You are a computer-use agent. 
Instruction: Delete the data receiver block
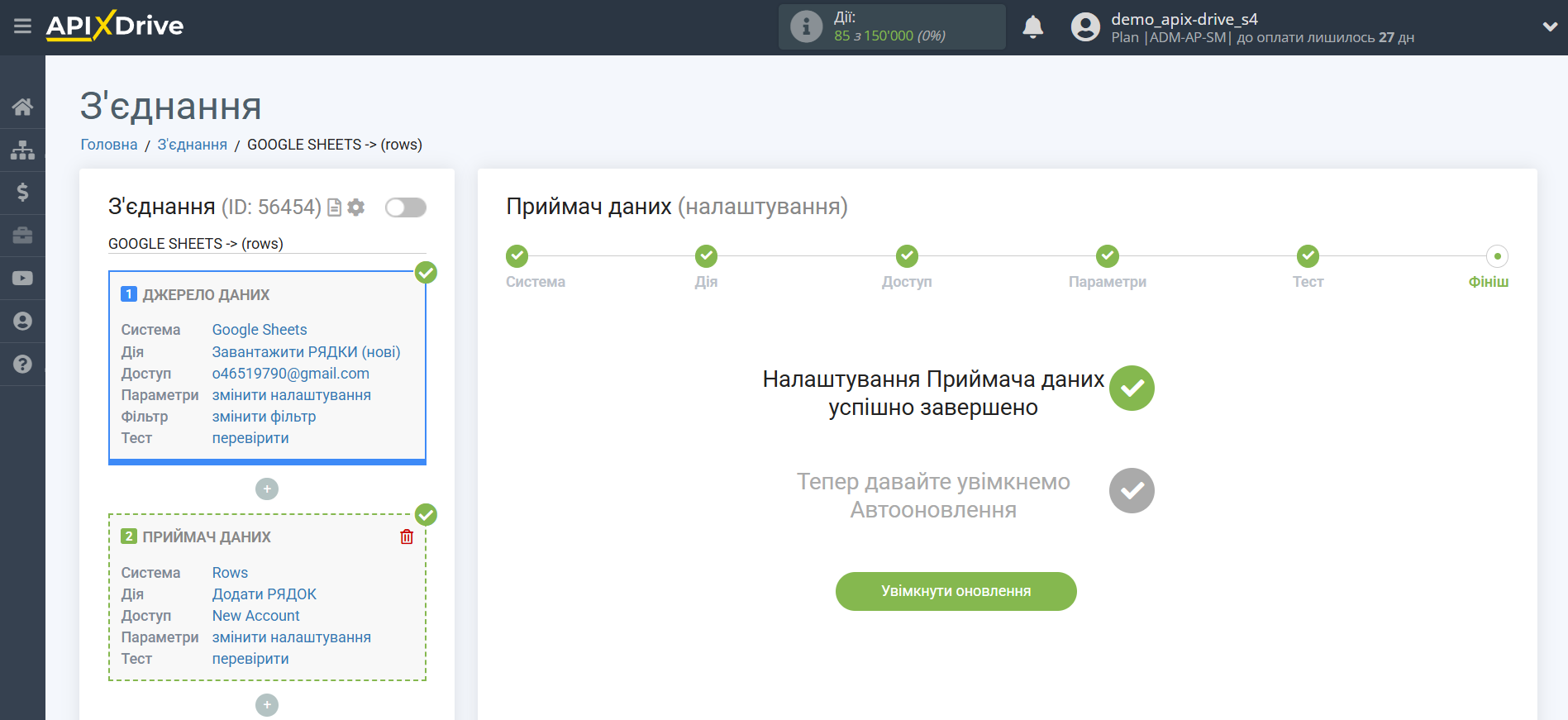pyautogui.click(x=407, y=537)
